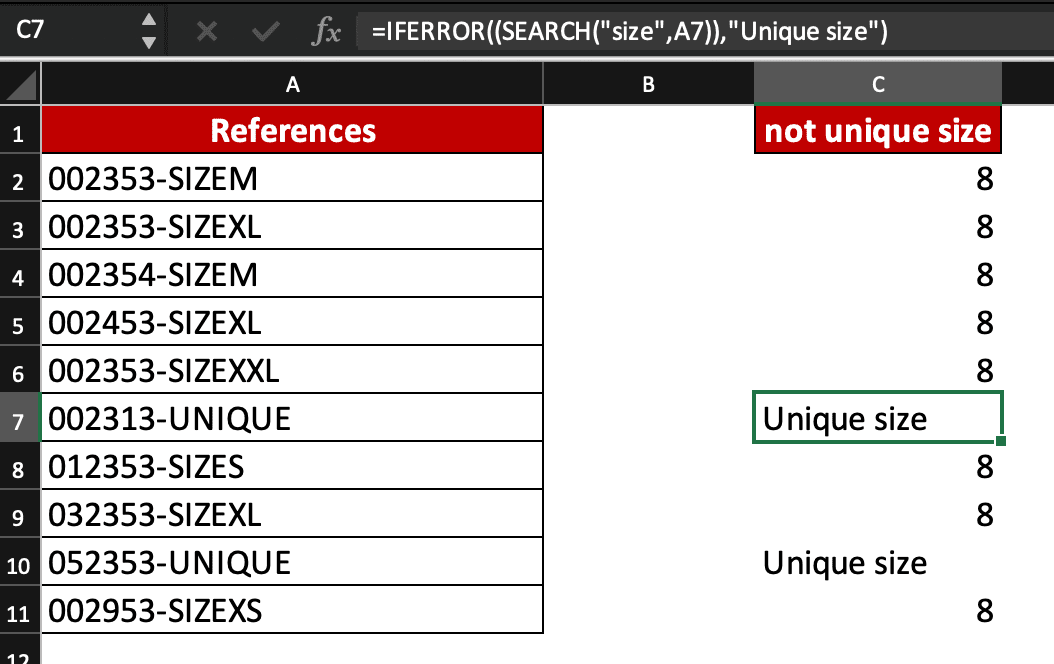Select column C by clicking its header
This screenshot has width=1054, height=664.
tap(877, 84)
